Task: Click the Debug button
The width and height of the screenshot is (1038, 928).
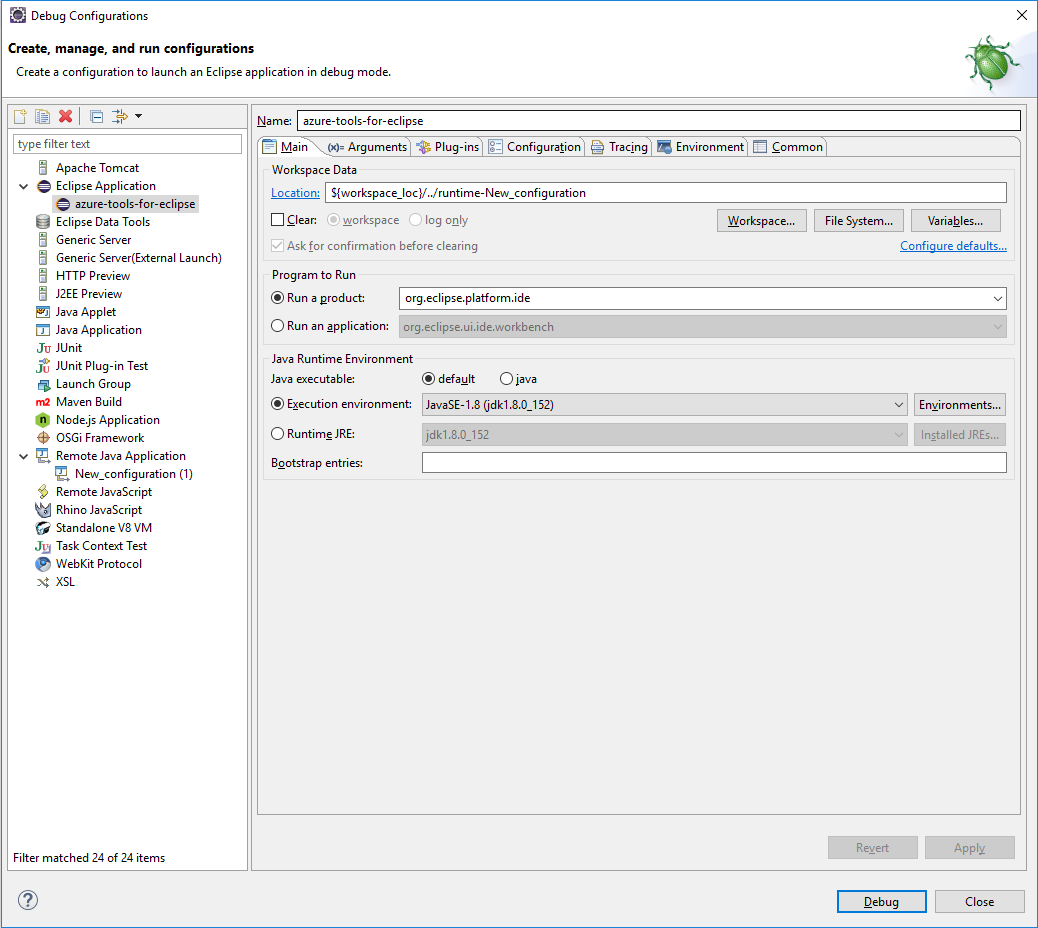Action: pyautogui.click(x=881, y=902)
